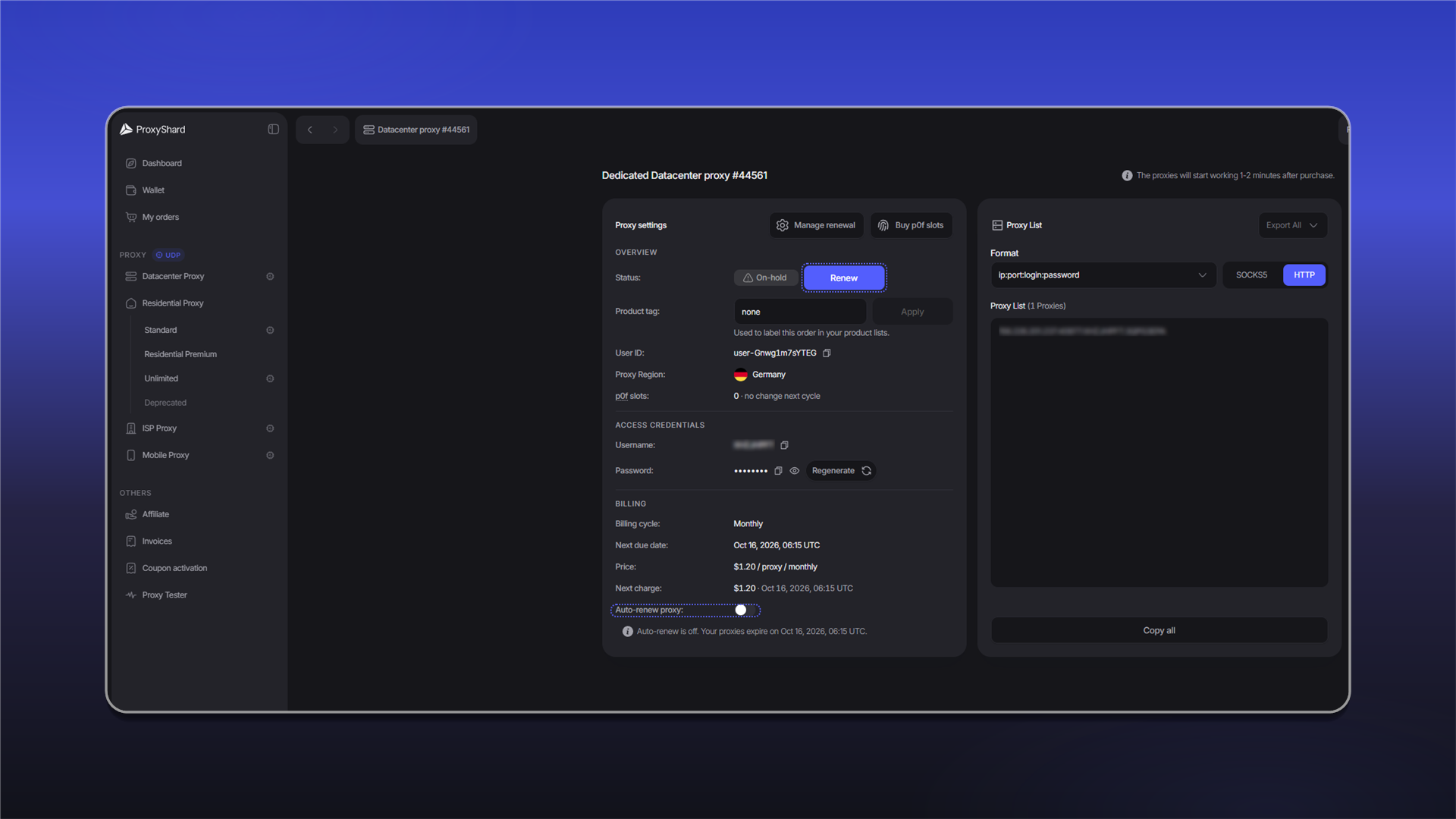Image resolution: width=1456 pixels, height=819 pixels.
Task: Switch proxy protocol to SOCKS5
Action: click(x=1251, y=275)
